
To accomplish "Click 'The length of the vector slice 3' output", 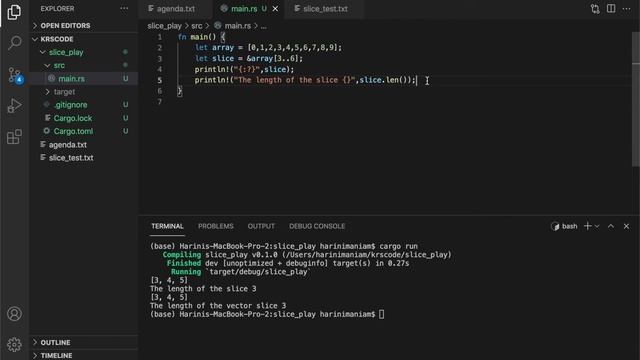I will coord(218,306).
